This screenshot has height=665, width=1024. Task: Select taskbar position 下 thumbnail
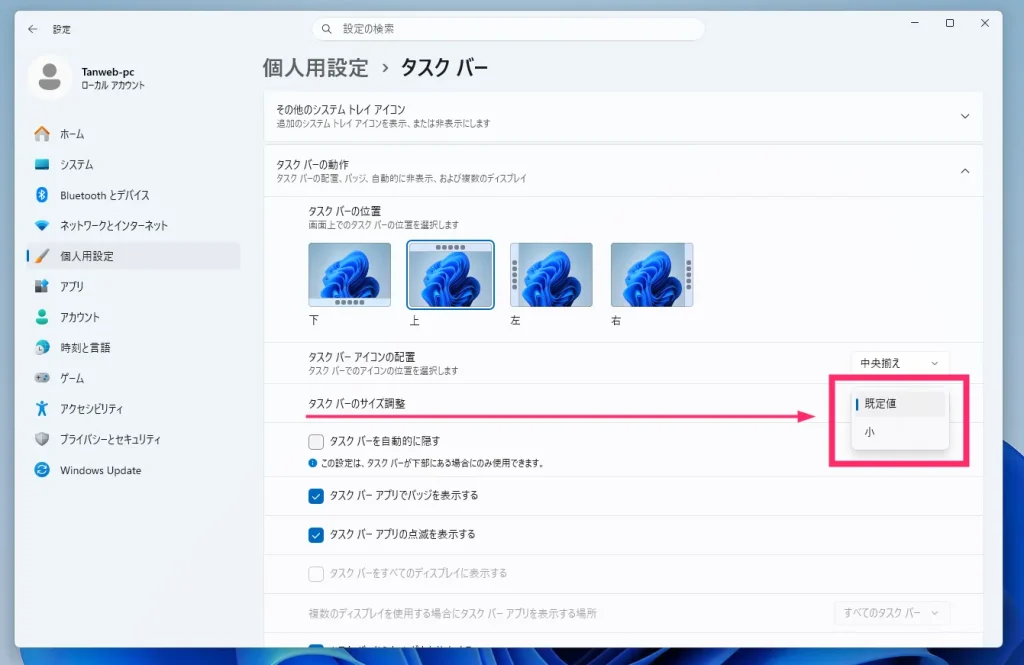click(x=349, y=275)
